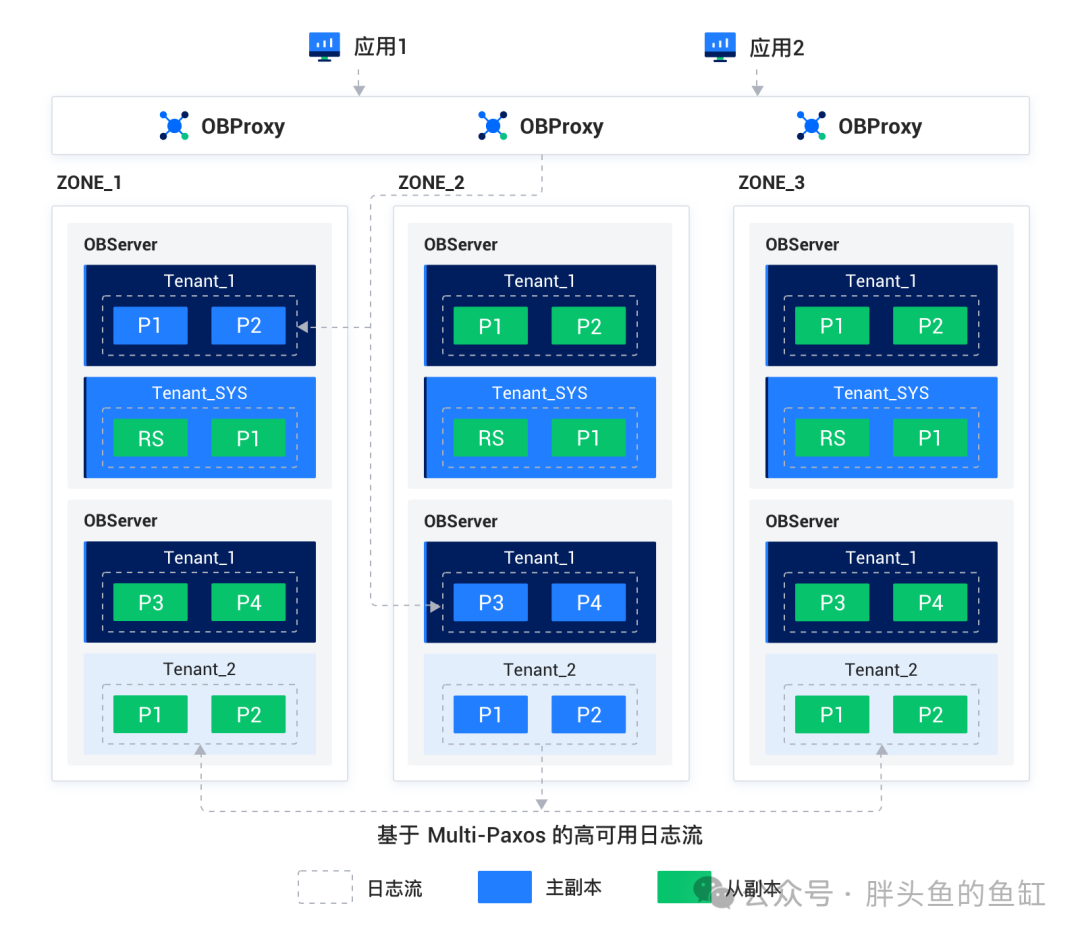Select green P1 in ZONE_2 Tenant_1
This screenshot has height=937, width=1080.
[x=490, y=326]
